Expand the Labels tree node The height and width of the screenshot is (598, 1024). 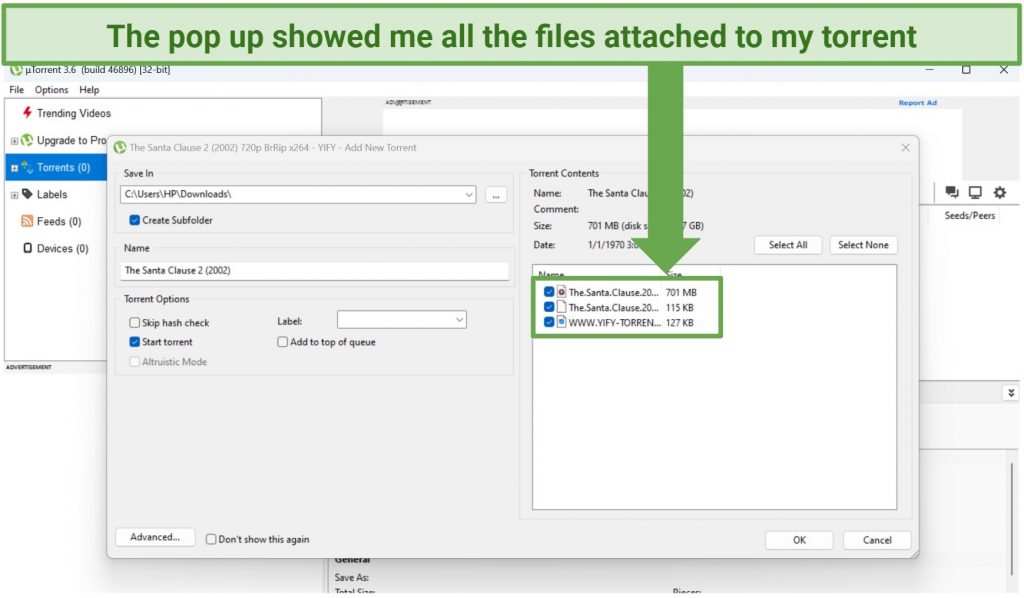[x=14, y=195]
